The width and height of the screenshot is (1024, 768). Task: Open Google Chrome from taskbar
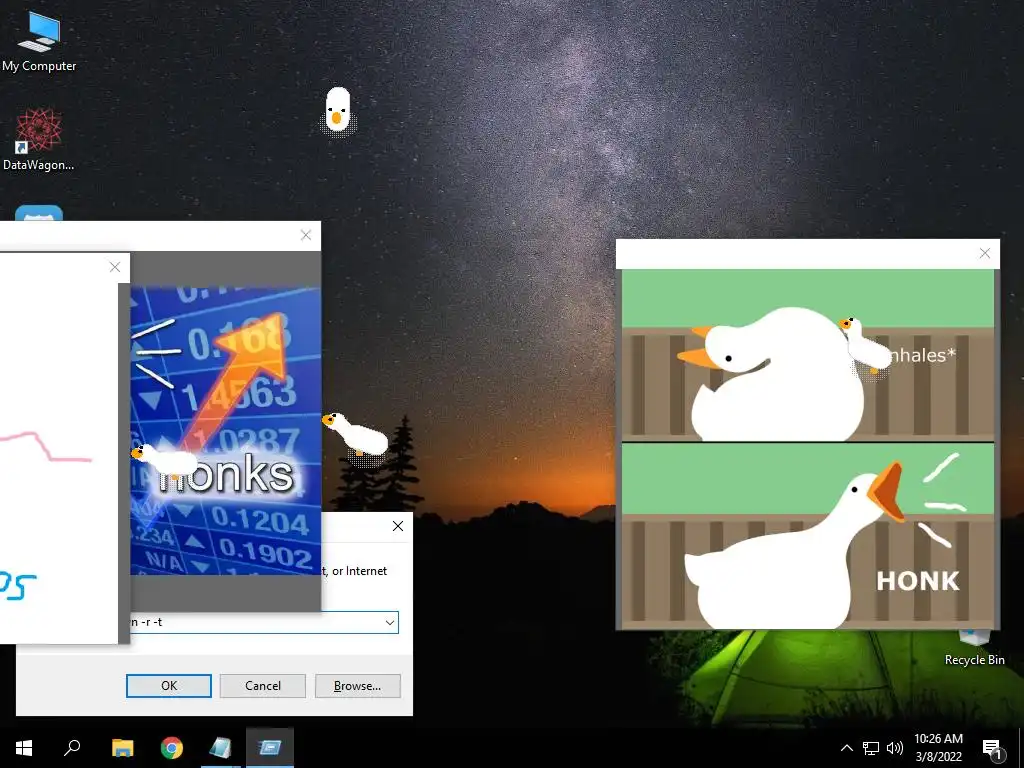tap(172, 748)
